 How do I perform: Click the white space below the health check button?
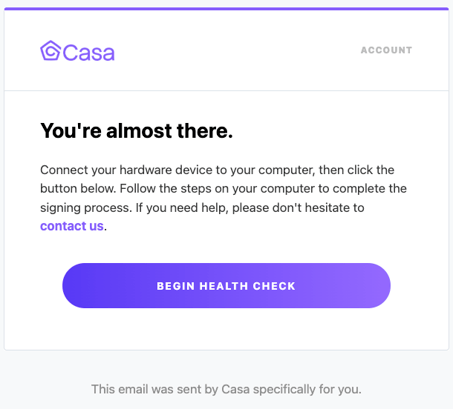226,328
